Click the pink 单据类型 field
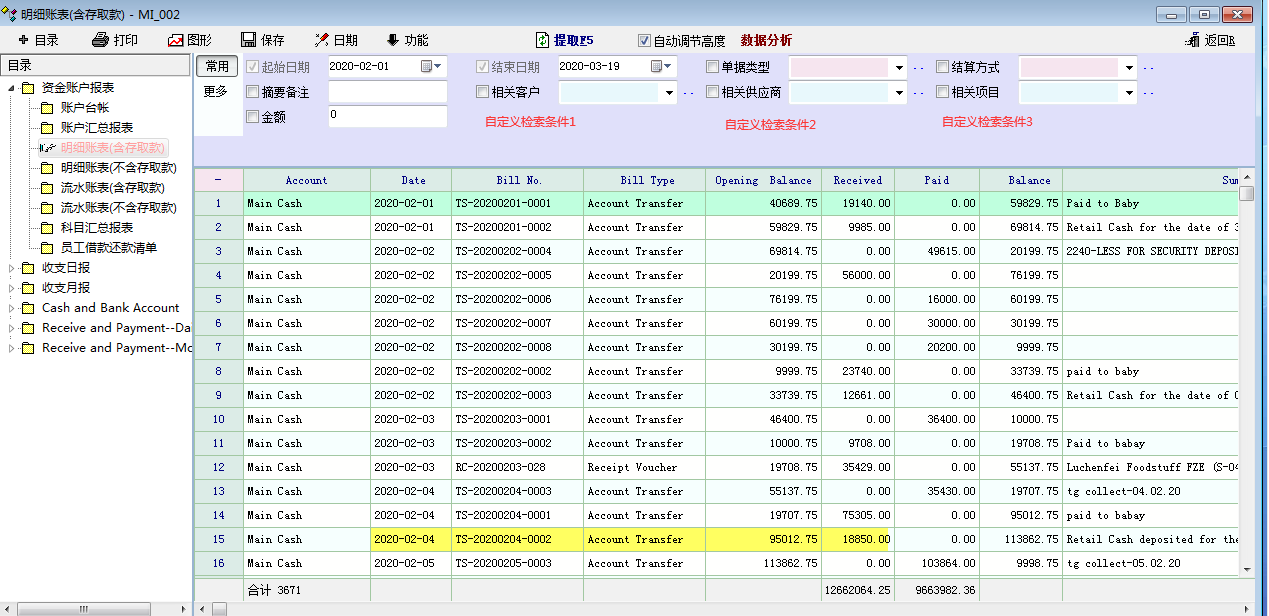Viewport: 1269px width, 616px height. (838, 67)
